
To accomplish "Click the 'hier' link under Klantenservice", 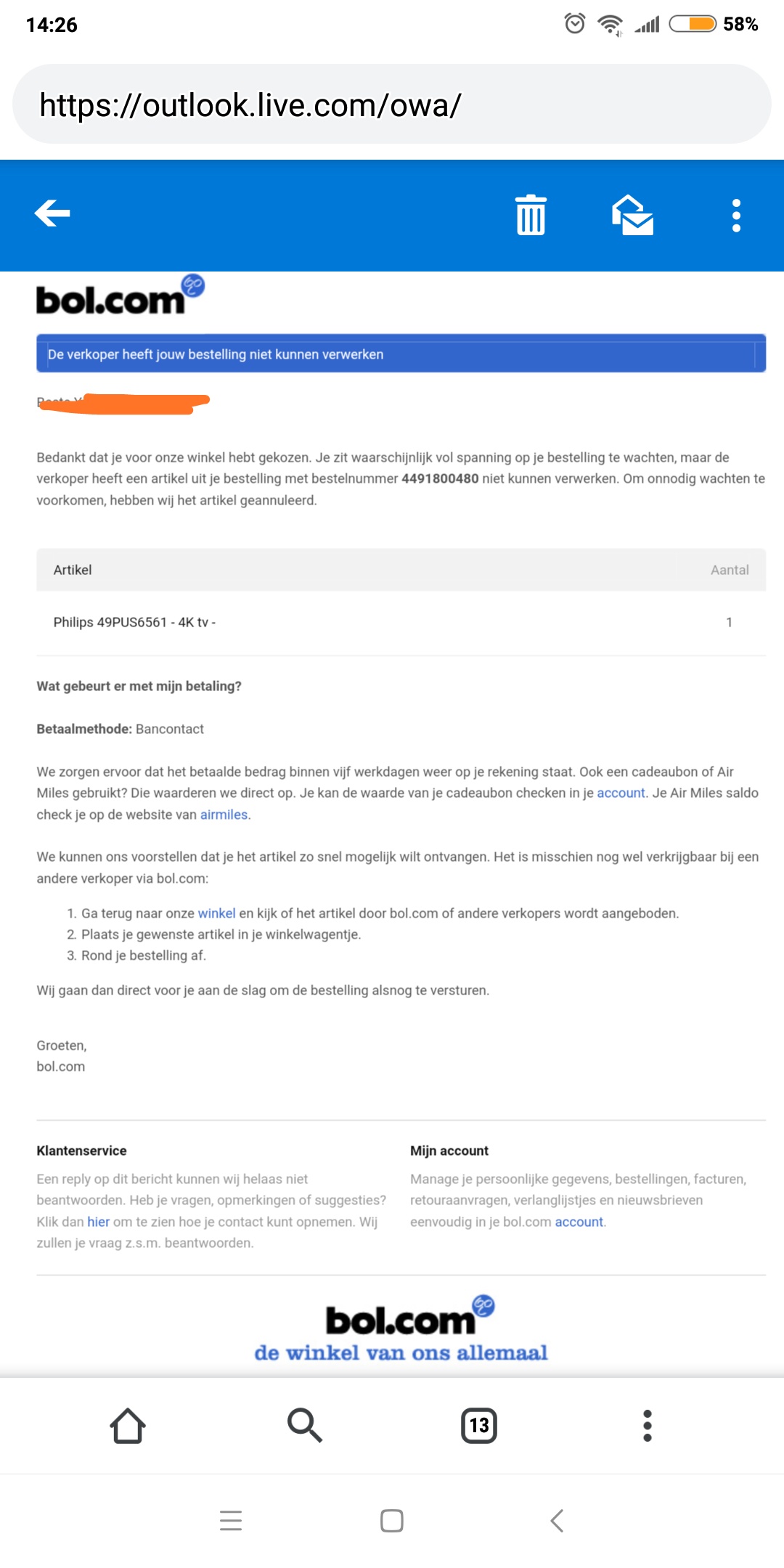I will [x=98, y=1222].
